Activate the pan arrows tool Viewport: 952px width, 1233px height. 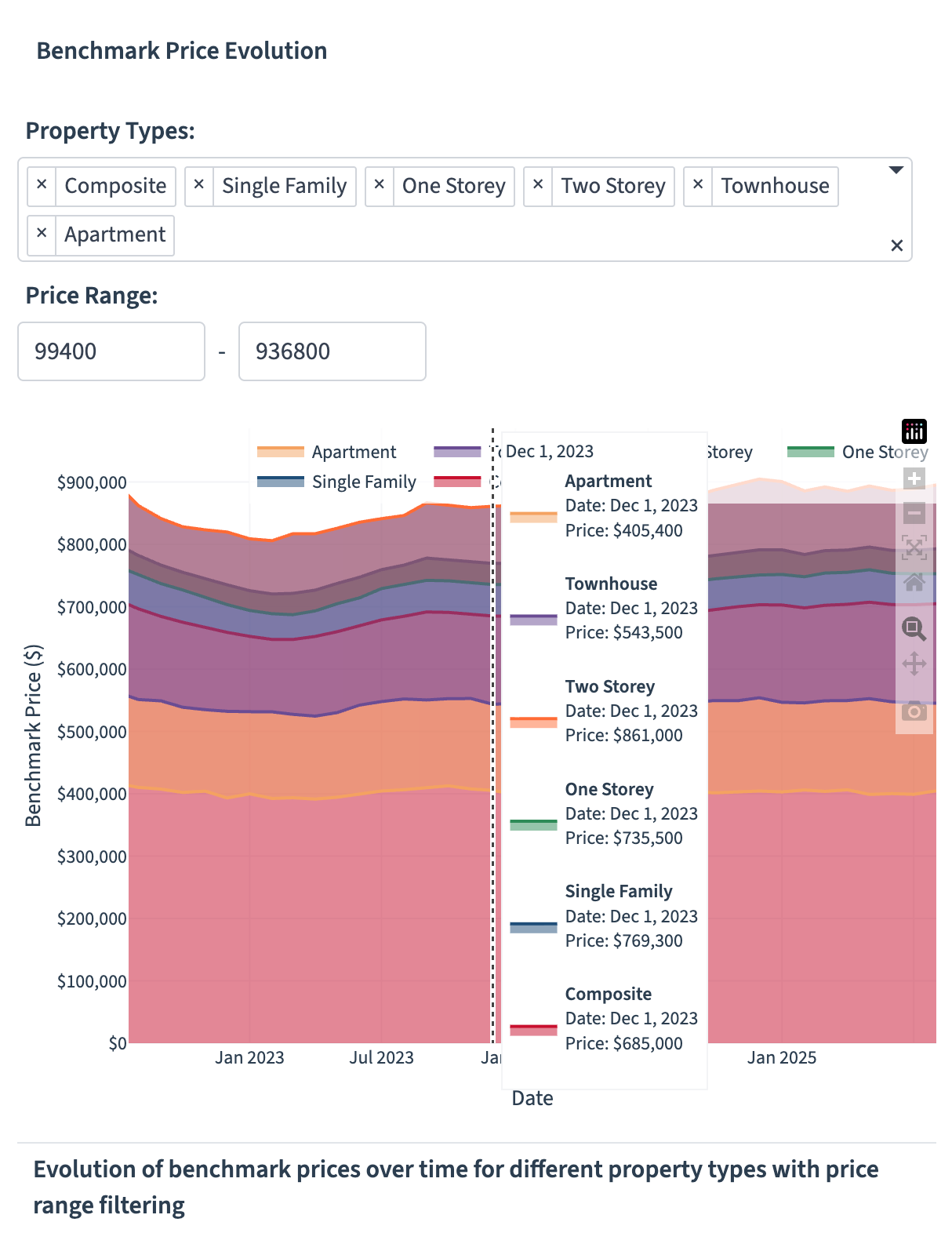(x=914, y=664)
